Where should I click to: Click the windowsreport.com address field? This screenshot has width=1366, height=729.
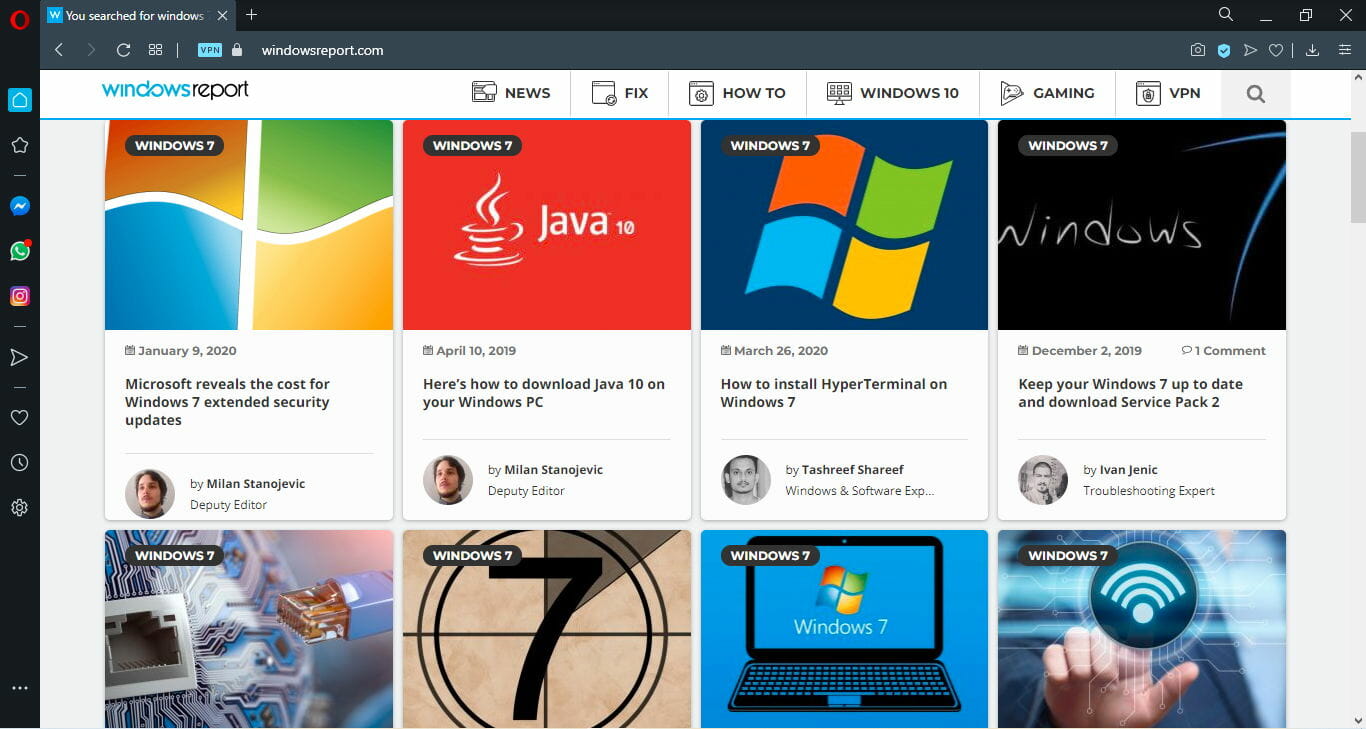(322, 50)
